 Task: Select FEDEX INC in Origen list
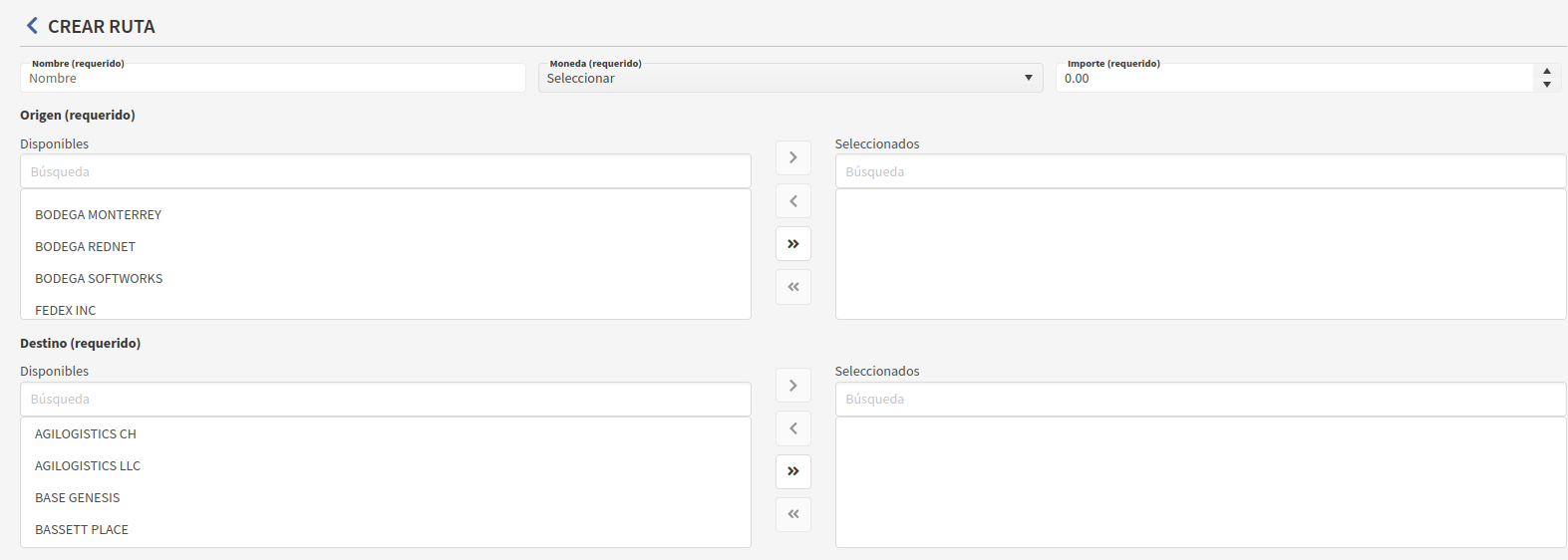coord(66,310)
